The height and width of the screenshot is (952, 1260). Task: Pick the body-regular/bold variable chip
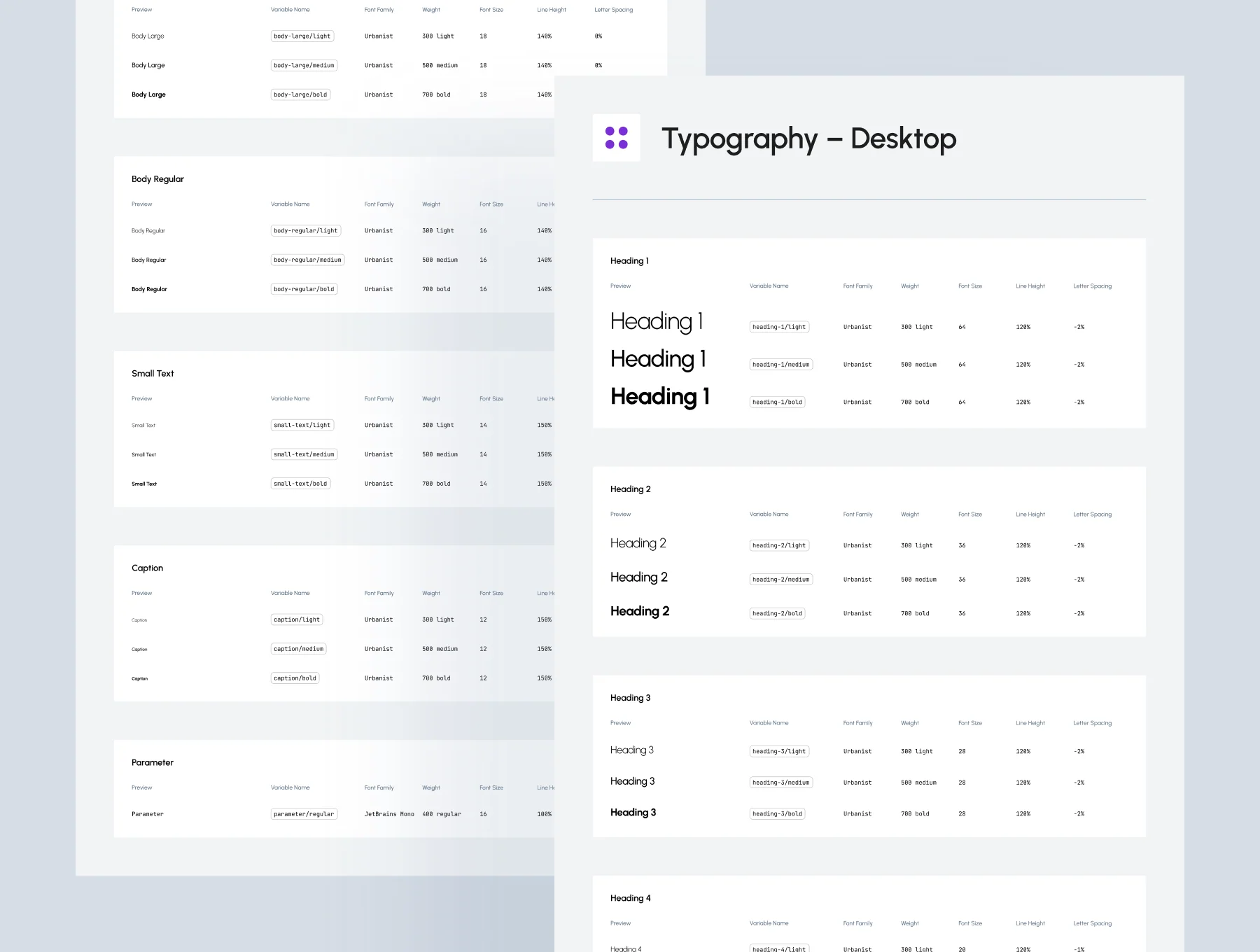coord(304,290)
